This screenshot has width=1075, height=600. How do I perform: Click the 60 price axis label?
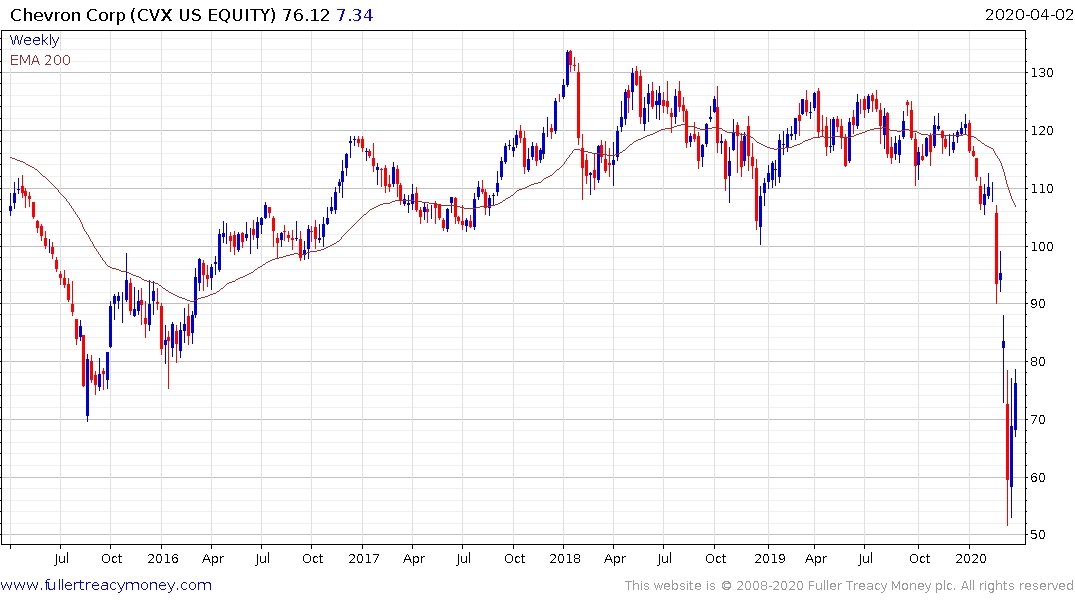coord(1038,477)
